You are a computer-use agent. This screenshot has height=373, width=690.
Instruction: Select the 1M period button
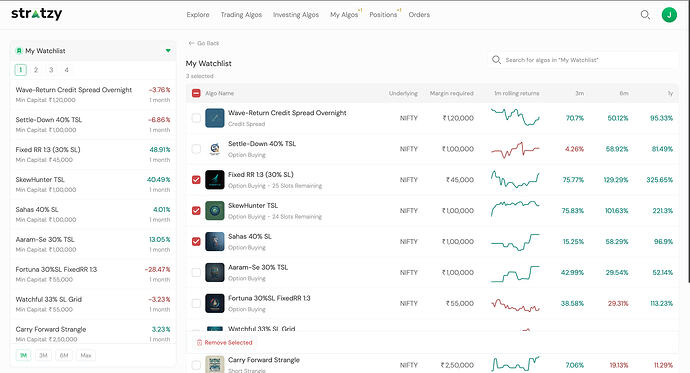point(24,355)
